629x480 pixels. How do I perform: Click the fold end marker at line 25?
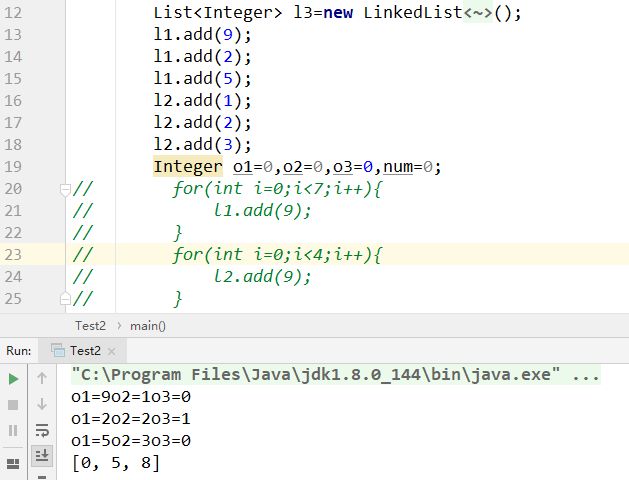click(x=65, y=299)
